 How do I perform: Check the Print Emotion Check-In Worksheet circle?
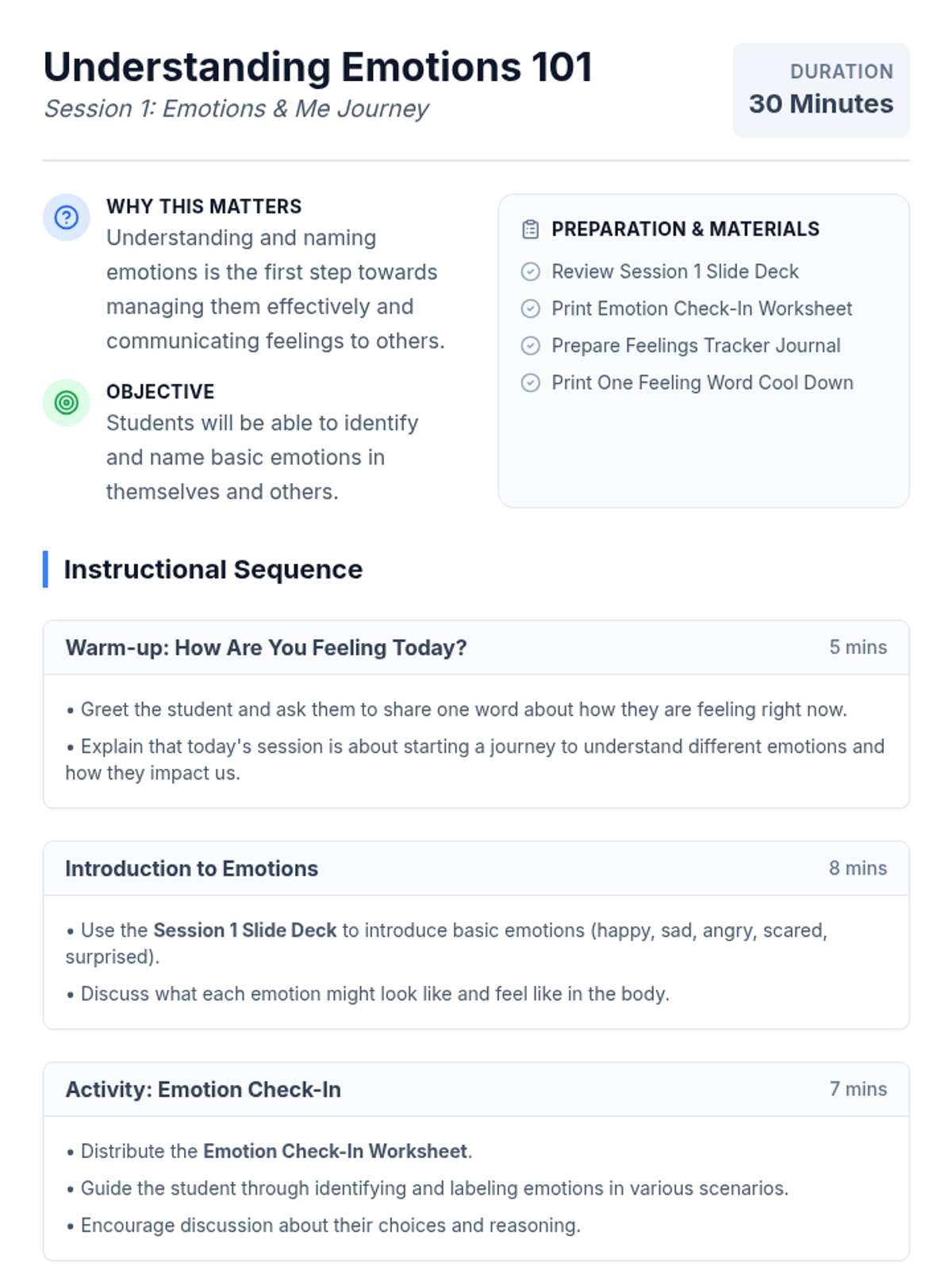(530, 309)
